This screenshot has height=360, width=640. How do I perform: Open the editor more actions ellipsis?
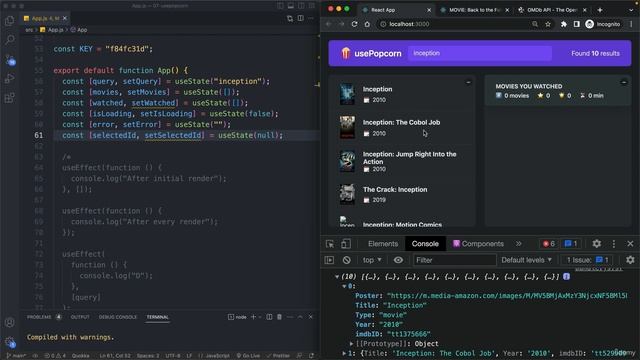(311, 18)
